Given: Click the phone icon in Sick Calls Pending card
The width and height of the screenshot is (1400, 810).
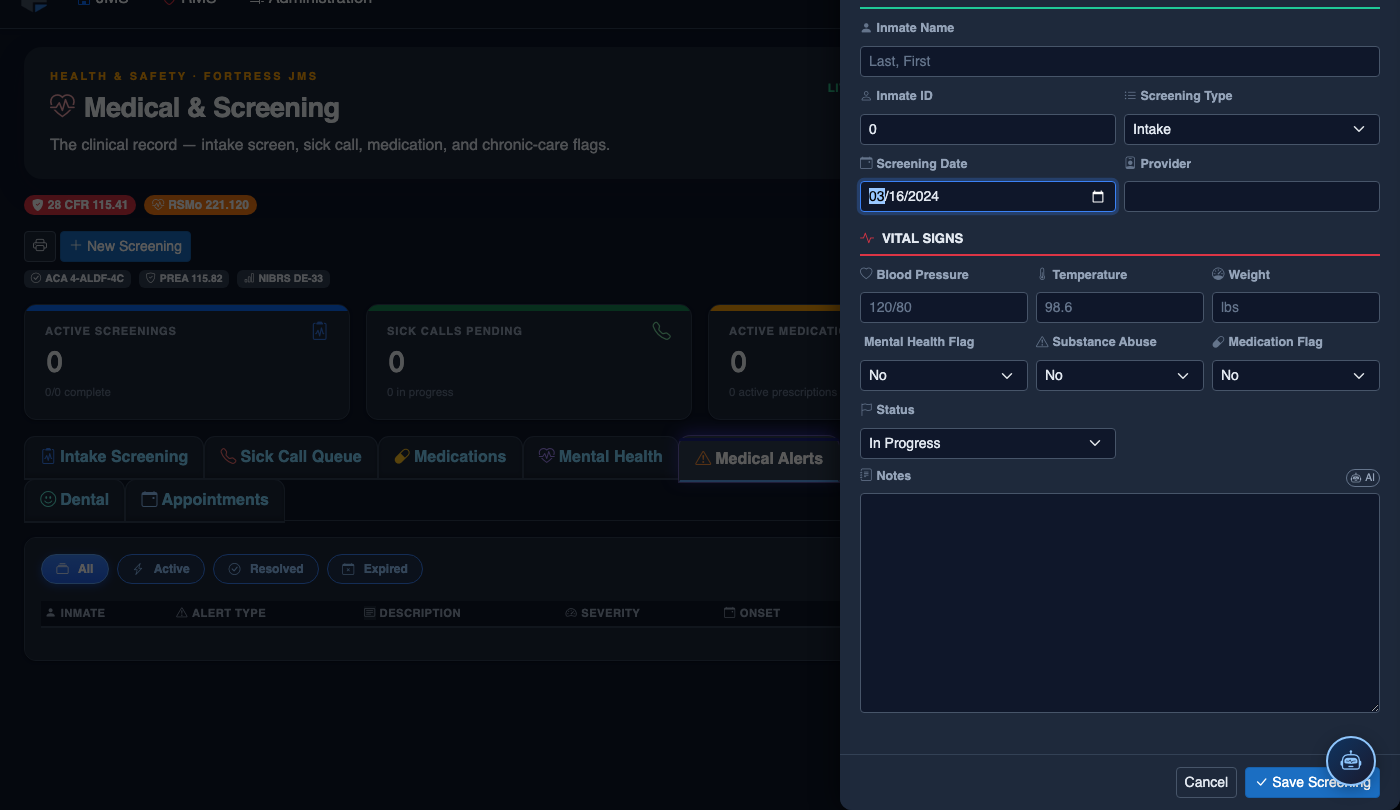Looking at the screenshot, I should pos(661,331).
